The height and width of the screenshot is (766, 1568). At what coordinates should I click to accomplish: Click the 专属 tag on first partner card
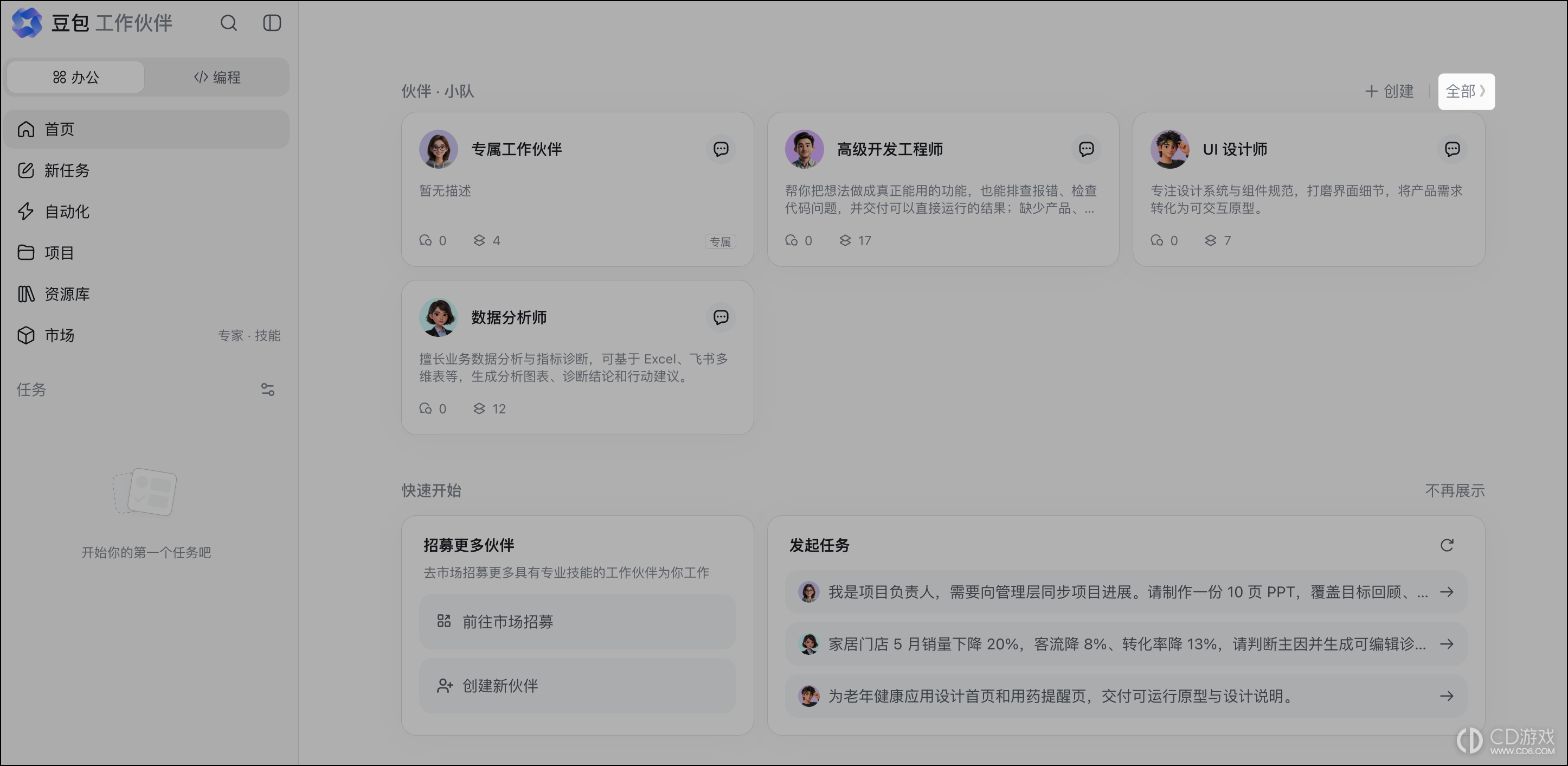[720, 242]
